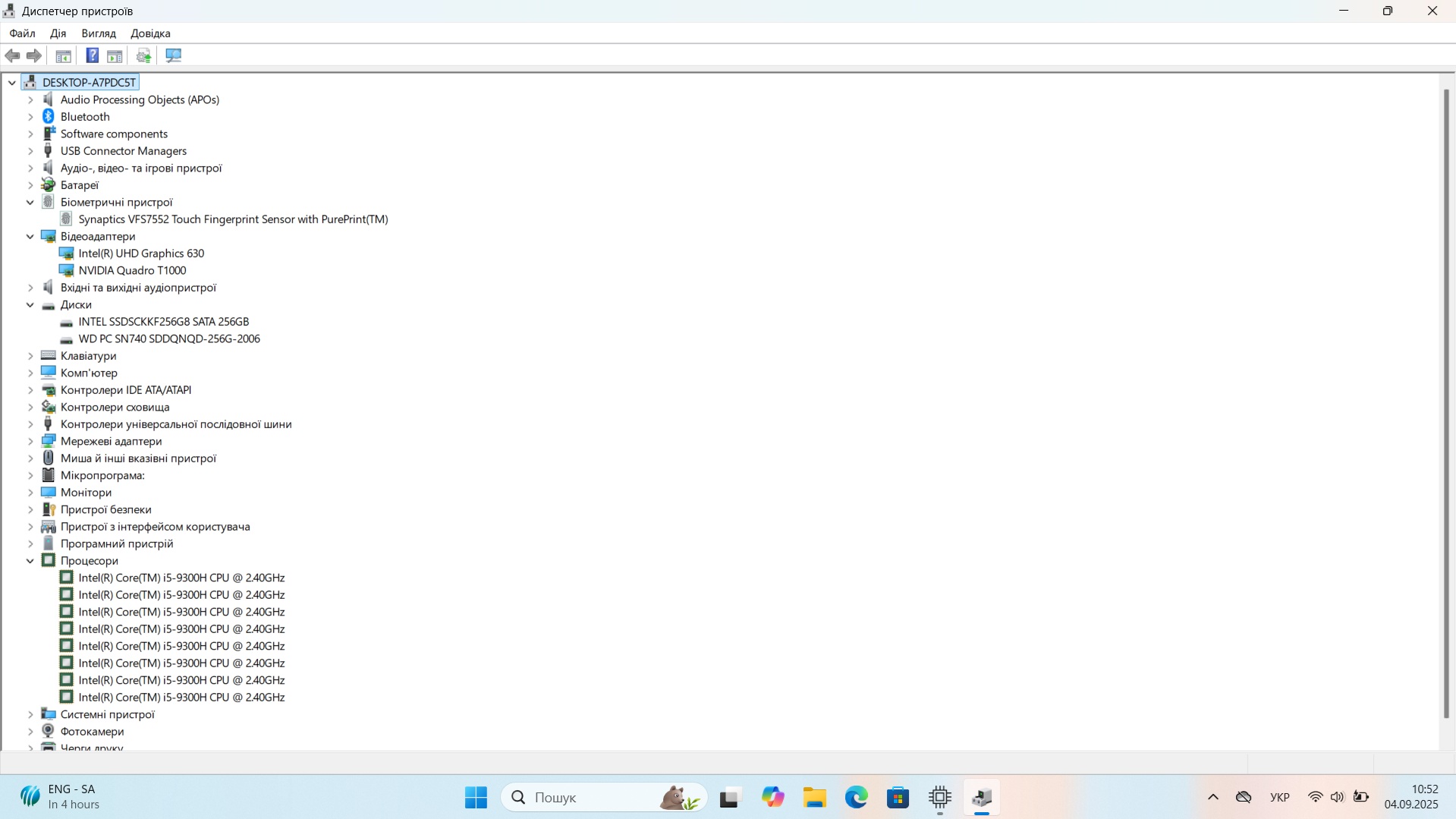
Task: Collapse the DESKTOP-A7PDC5T root node
Action: tap(12, 82)
